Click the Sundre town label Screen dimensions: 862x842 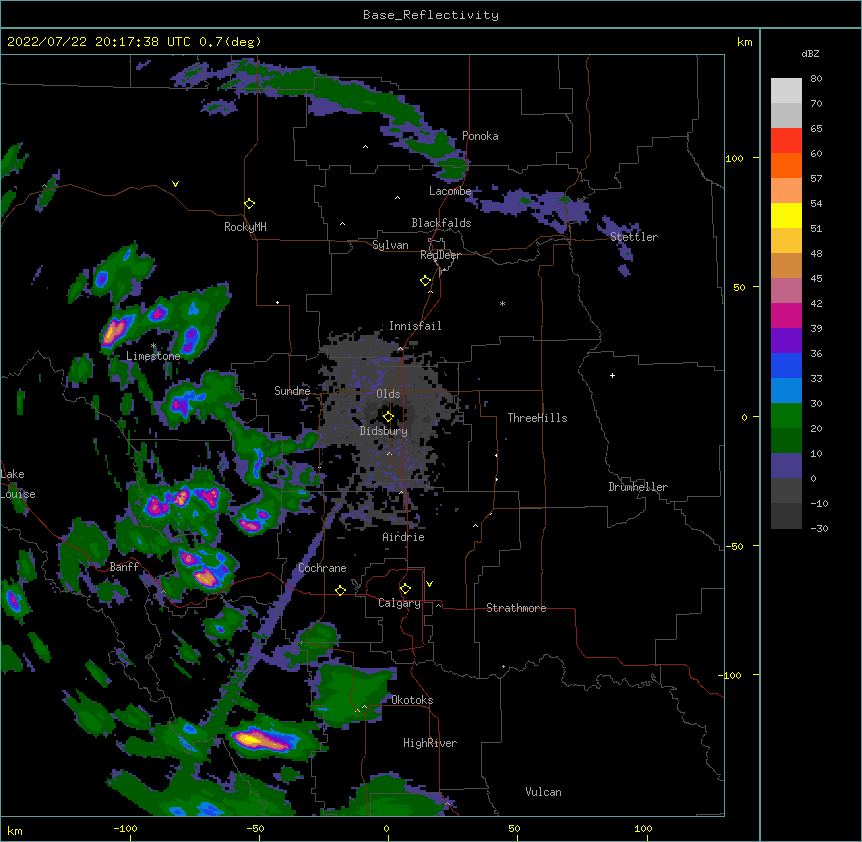coord(292,391)
